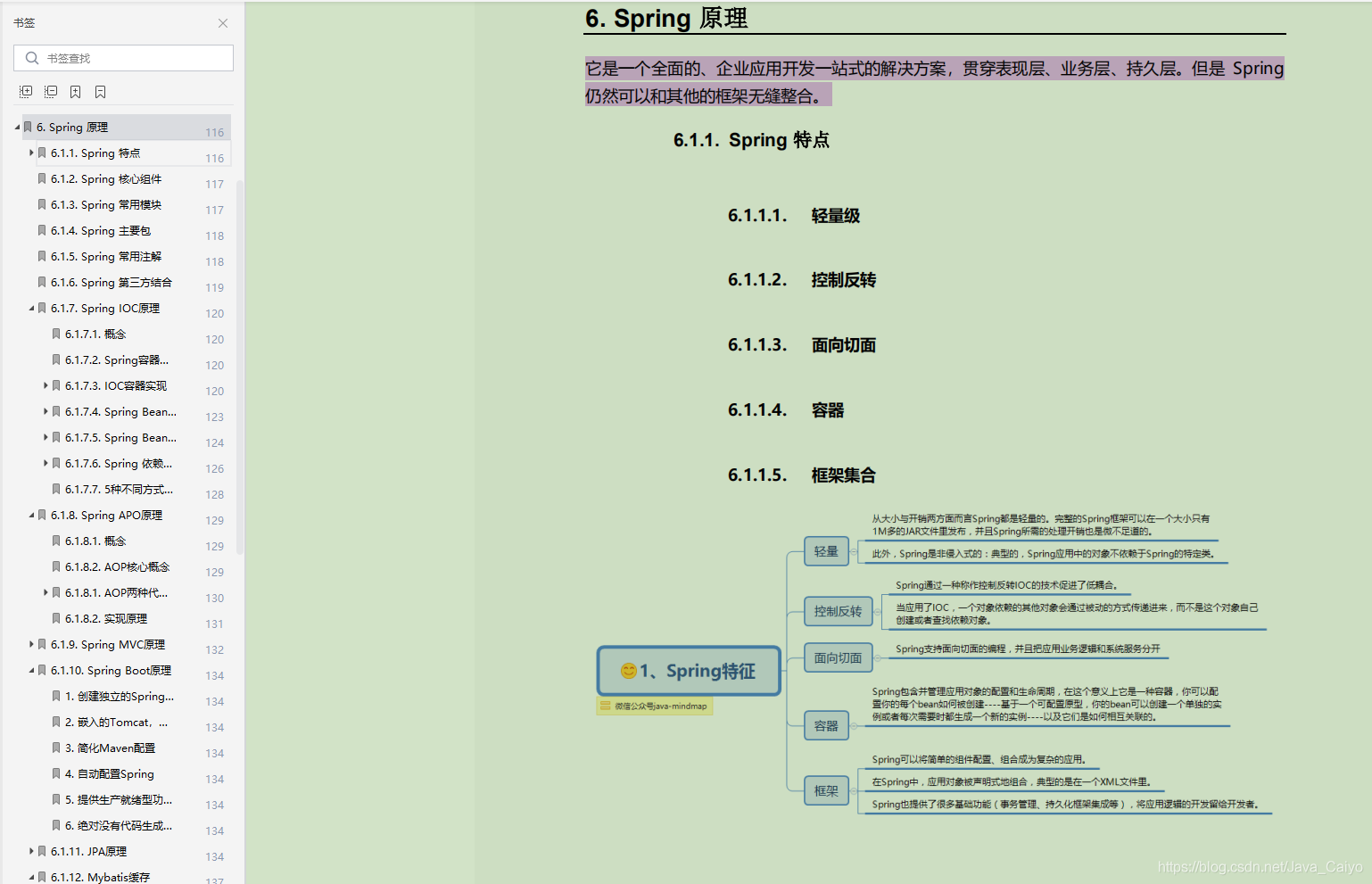Click the 微信公众号java-mindmap label
1372x884 pixels.
[655, 706]
